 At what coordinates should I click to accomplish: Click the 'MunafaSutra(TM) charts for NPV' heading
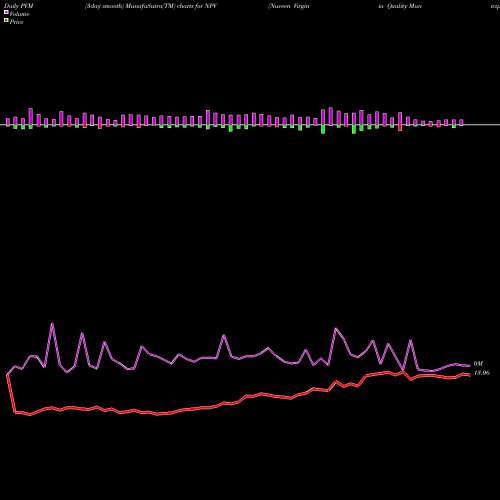171,6
